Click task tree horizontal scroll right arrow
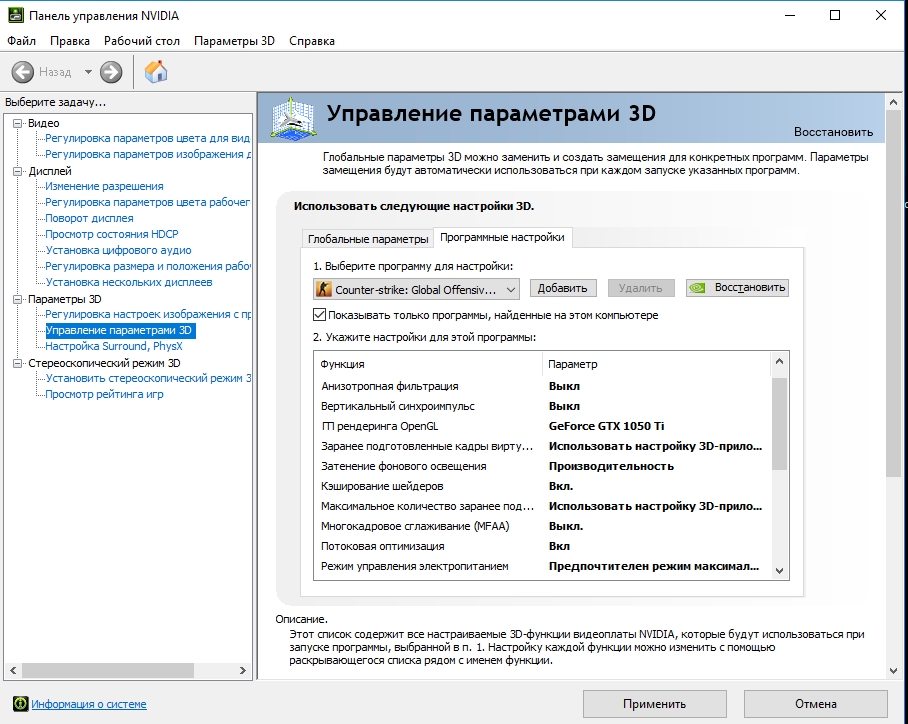 [x=243, y=671]
